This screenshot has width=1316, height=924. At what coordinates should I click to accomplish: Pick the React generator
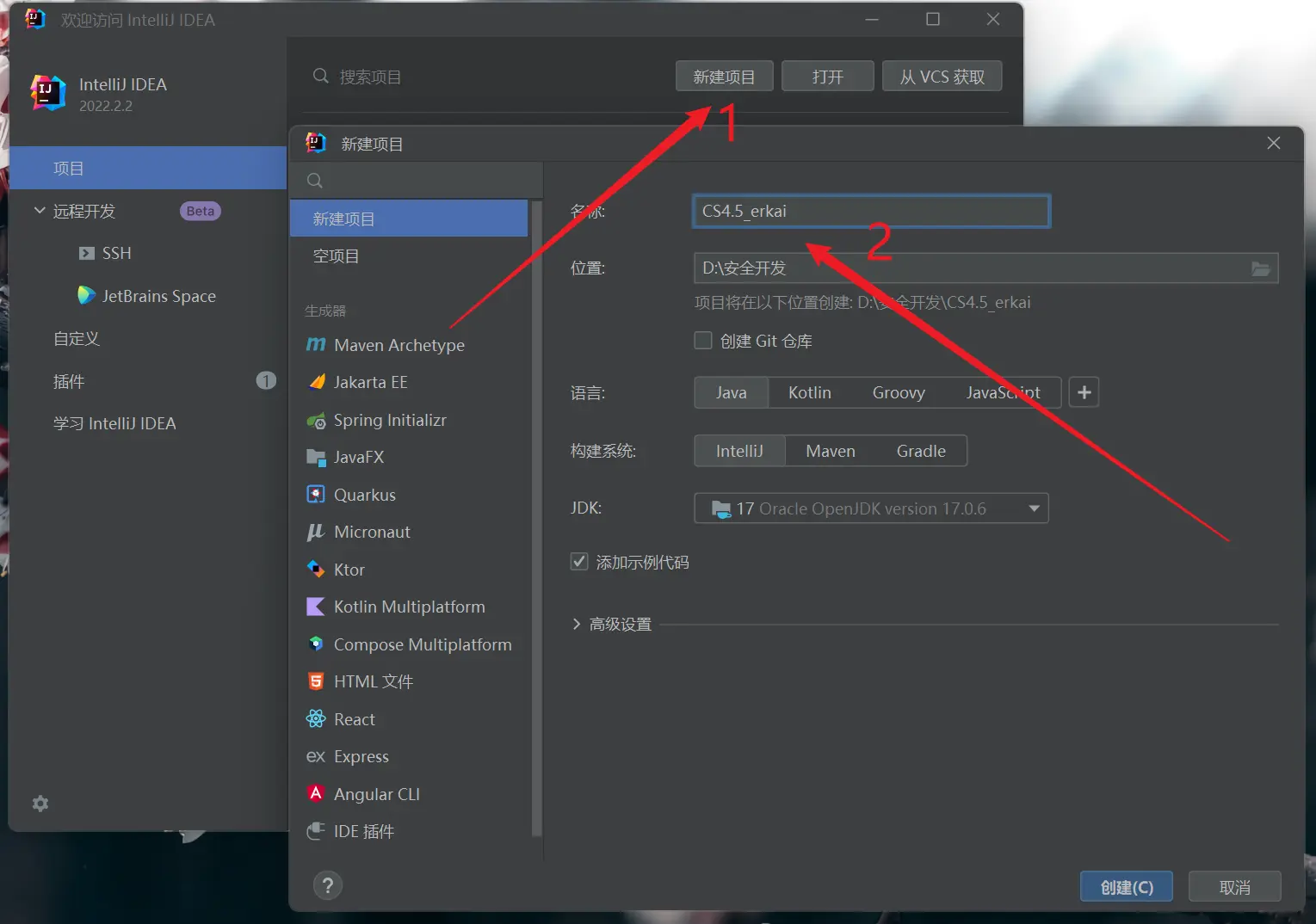coord(354,719)
